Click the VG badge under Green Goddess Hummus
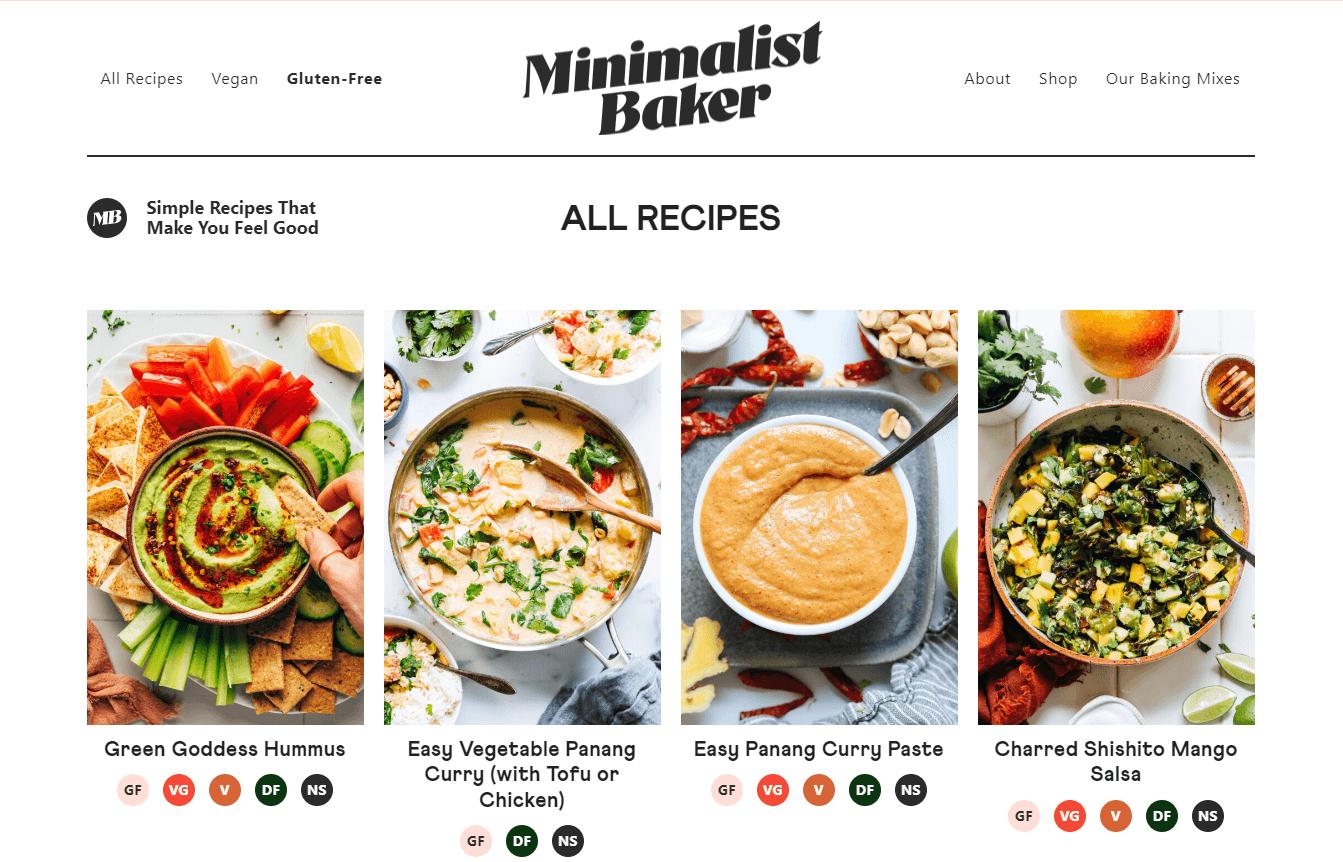This screenshot has height=862, width=1343. [179, 790]
